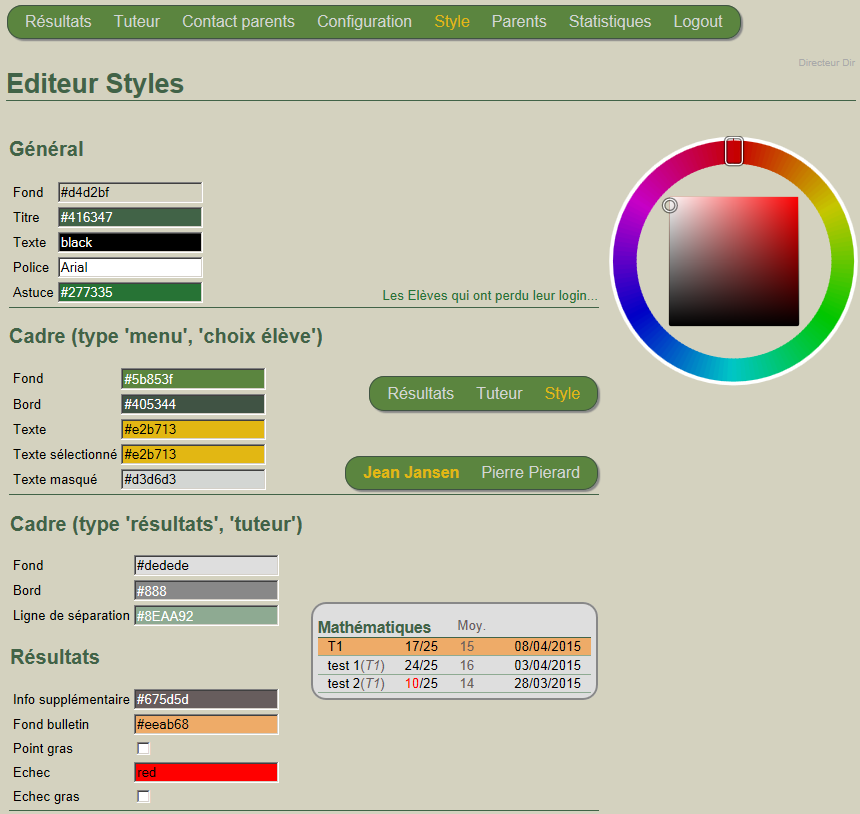Click the Général Texte field containing black

pos(130,242)
